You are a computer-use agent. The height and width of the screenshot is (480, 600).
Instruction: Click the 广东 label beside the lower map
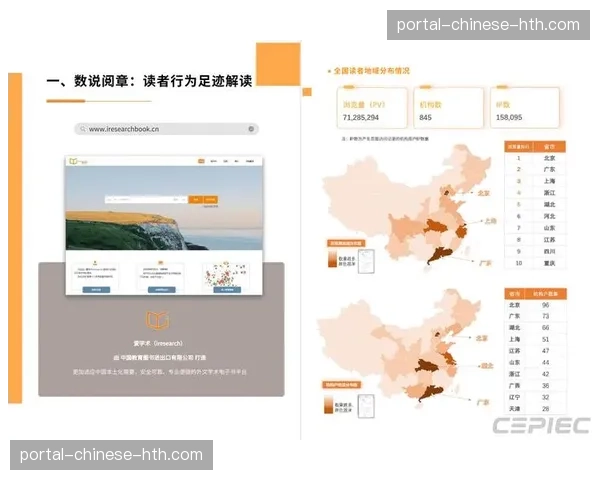(483, 402)
